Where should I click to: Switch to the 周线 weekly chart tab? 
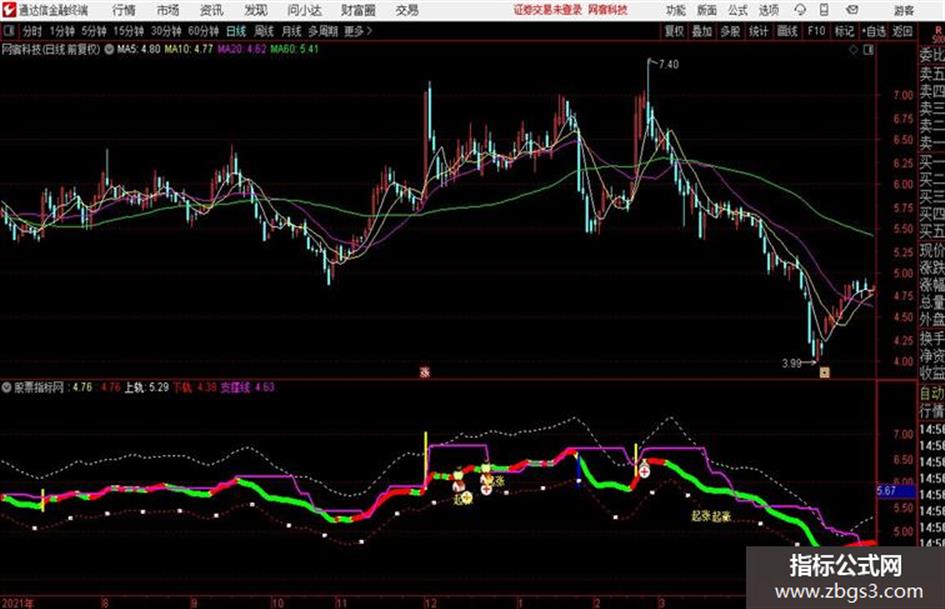click(264, 31)
